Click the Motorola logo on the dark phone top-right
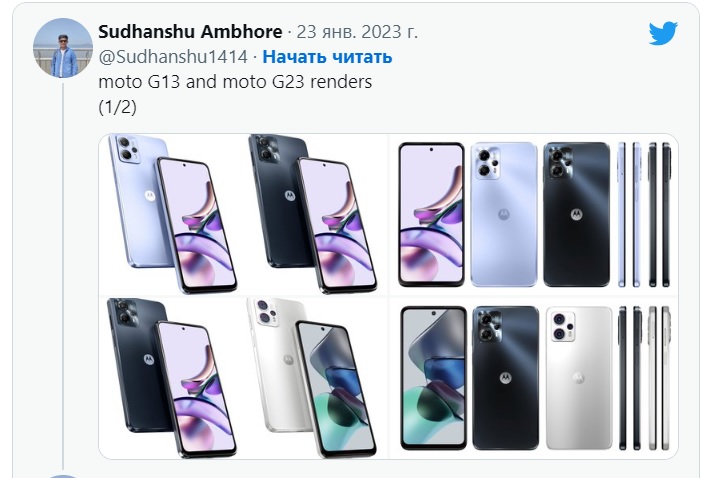Viewport: 714px width, 478px height. (x=576, y=214)
